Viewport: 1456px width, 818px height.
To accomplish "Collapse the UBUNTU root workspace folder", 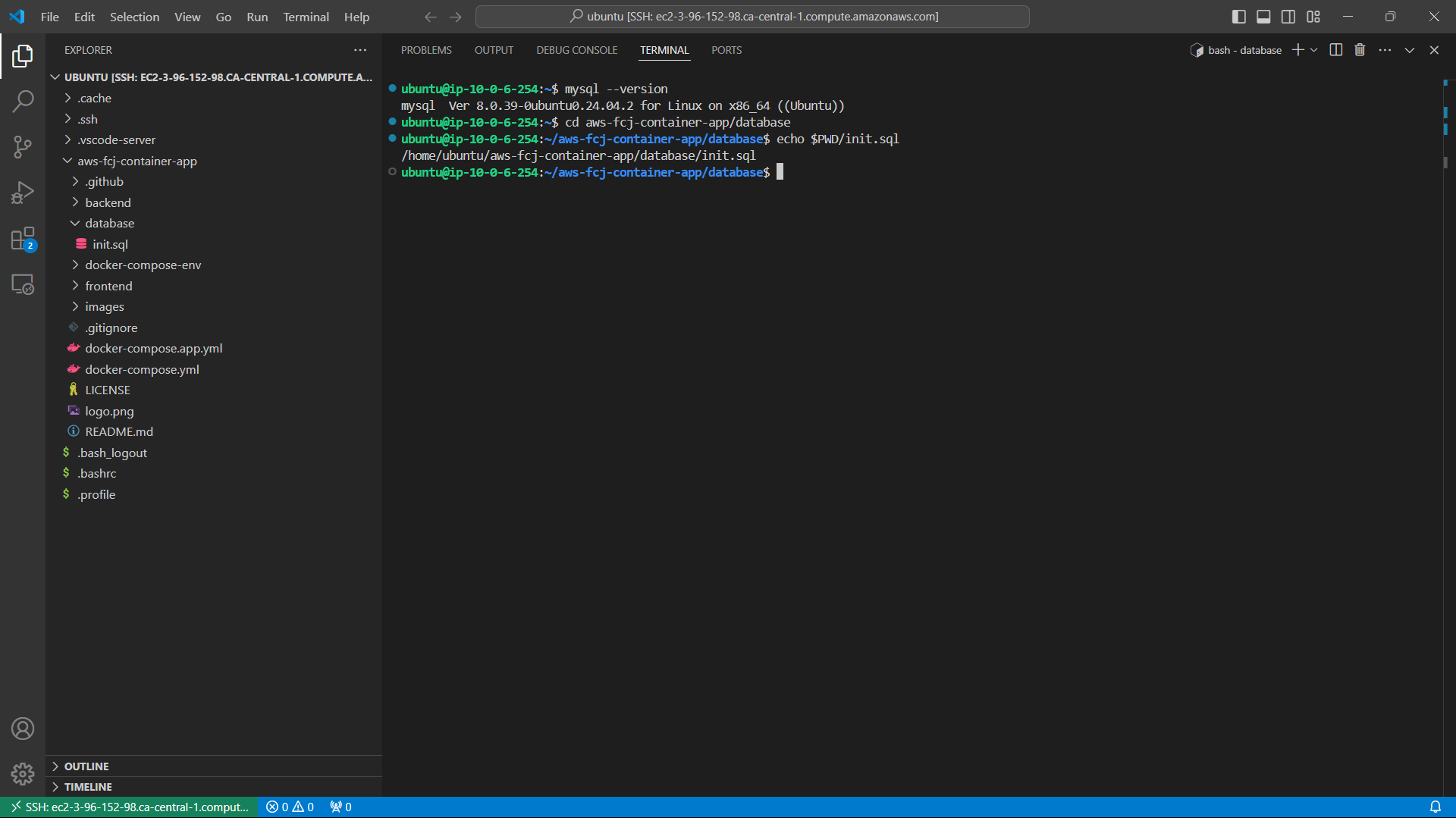I will click(214, 77).
